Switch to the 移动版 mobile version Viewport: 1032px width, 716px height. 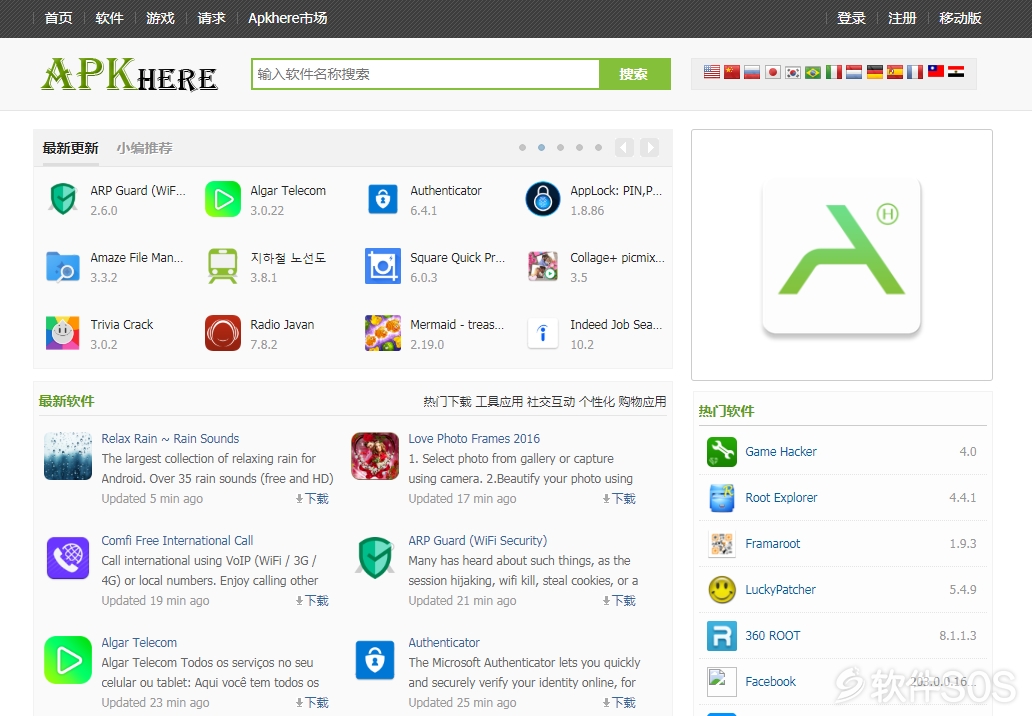pyautogui.click(x=960, y=18)
